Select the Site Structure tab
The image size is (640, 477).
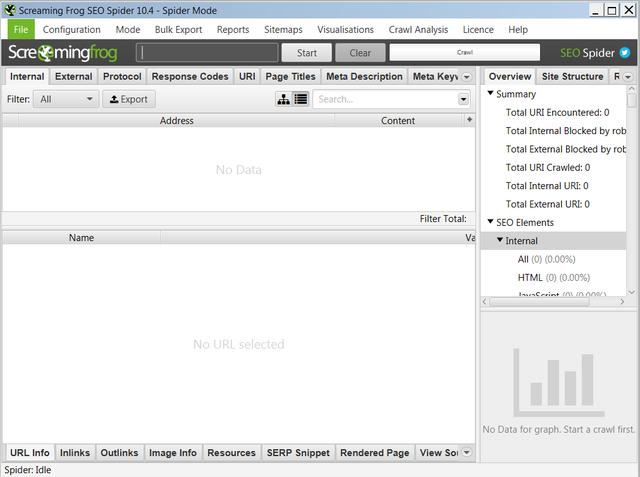[573, 76]
